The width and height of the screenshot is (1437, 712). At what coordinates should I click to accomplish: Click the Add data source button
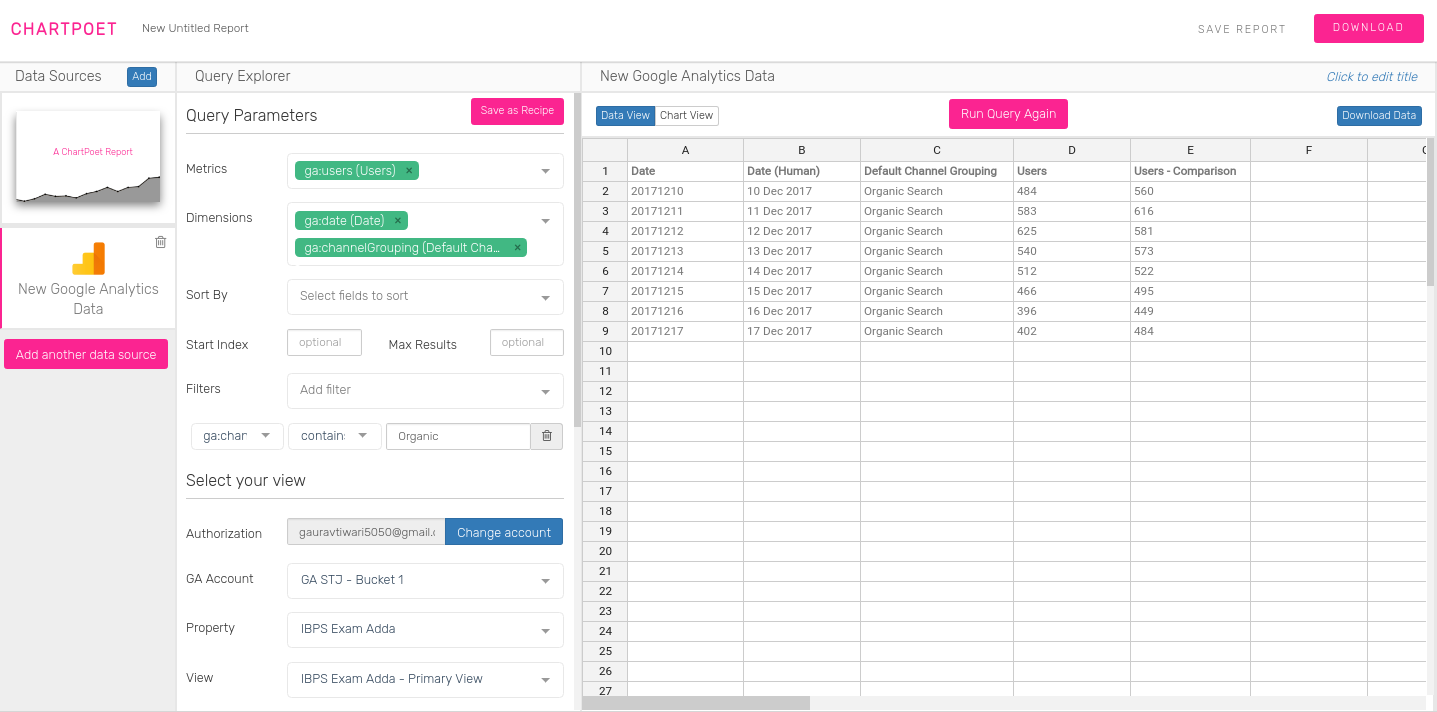(142, 77)
